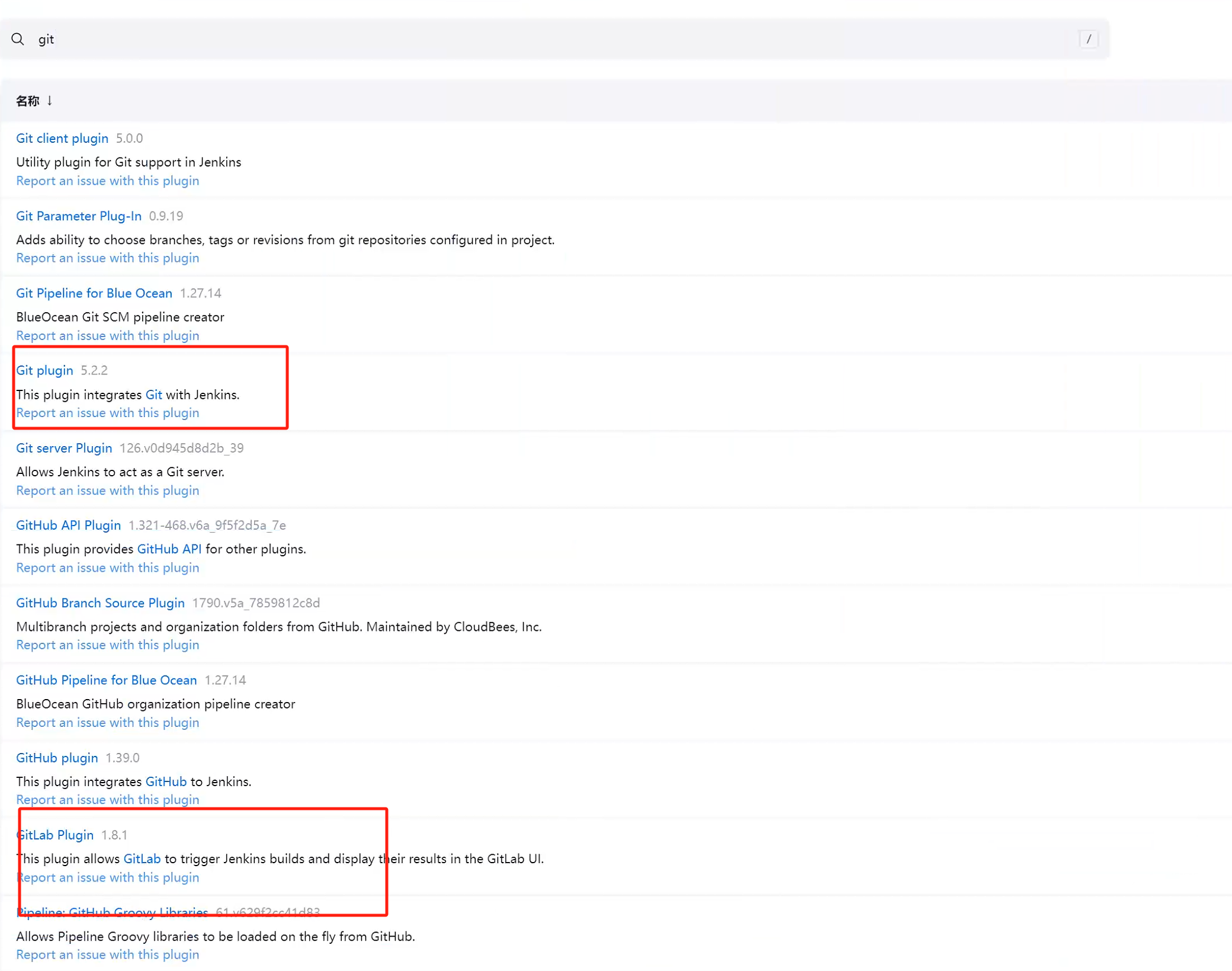The image size is (1232, 971).
Task: Follow the Git link in description
Action: click(153, 395)
